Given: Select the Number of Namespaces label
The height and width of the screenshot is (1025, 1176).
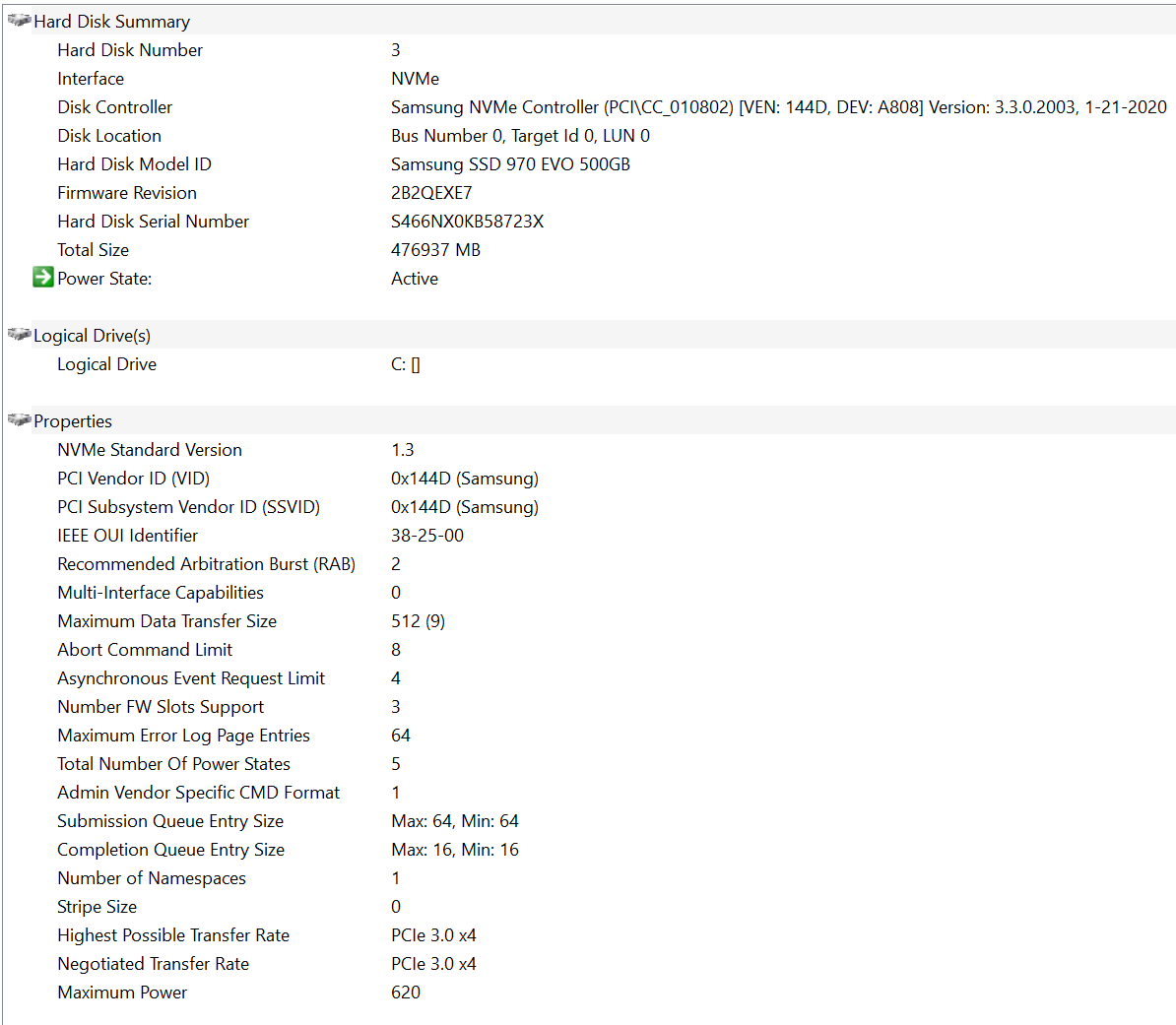Looking at the screenshot, I should click(152, 878).
